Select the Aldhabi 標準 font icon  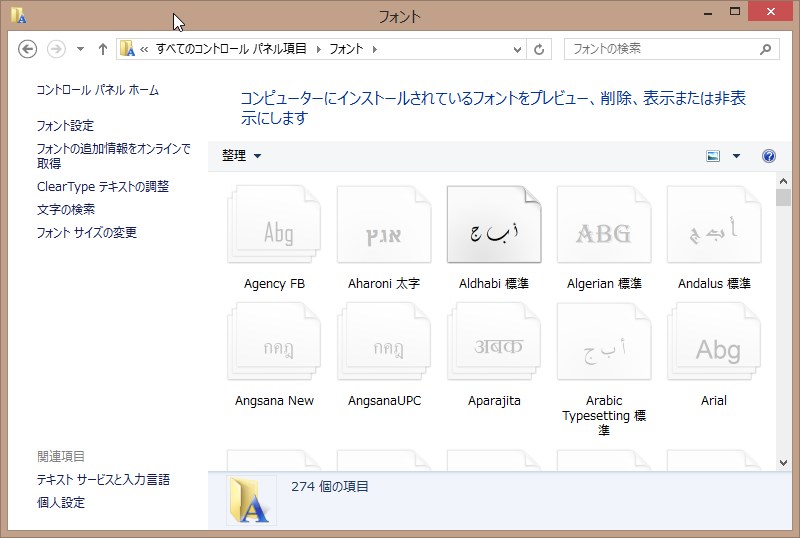point(494,225)
